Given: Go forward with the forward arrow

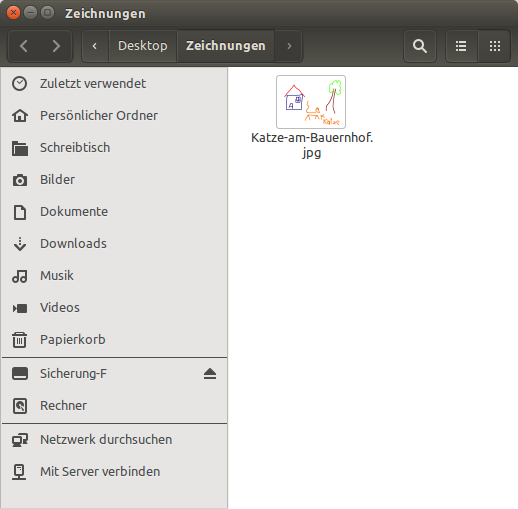Looking at the screenshot, I should 56,46.
